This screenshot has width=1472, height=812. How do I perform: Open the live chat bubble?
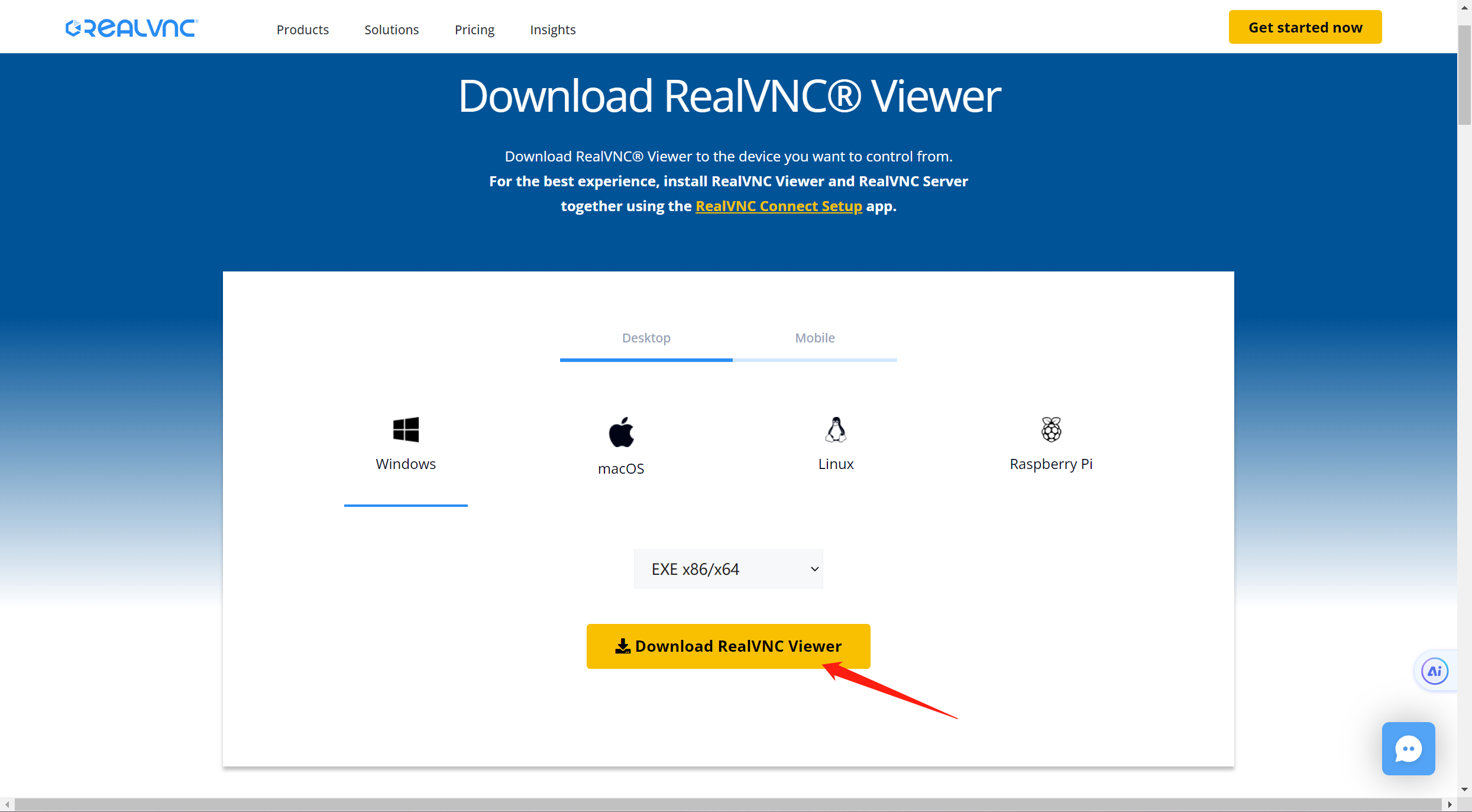[x=1408, y=749]
